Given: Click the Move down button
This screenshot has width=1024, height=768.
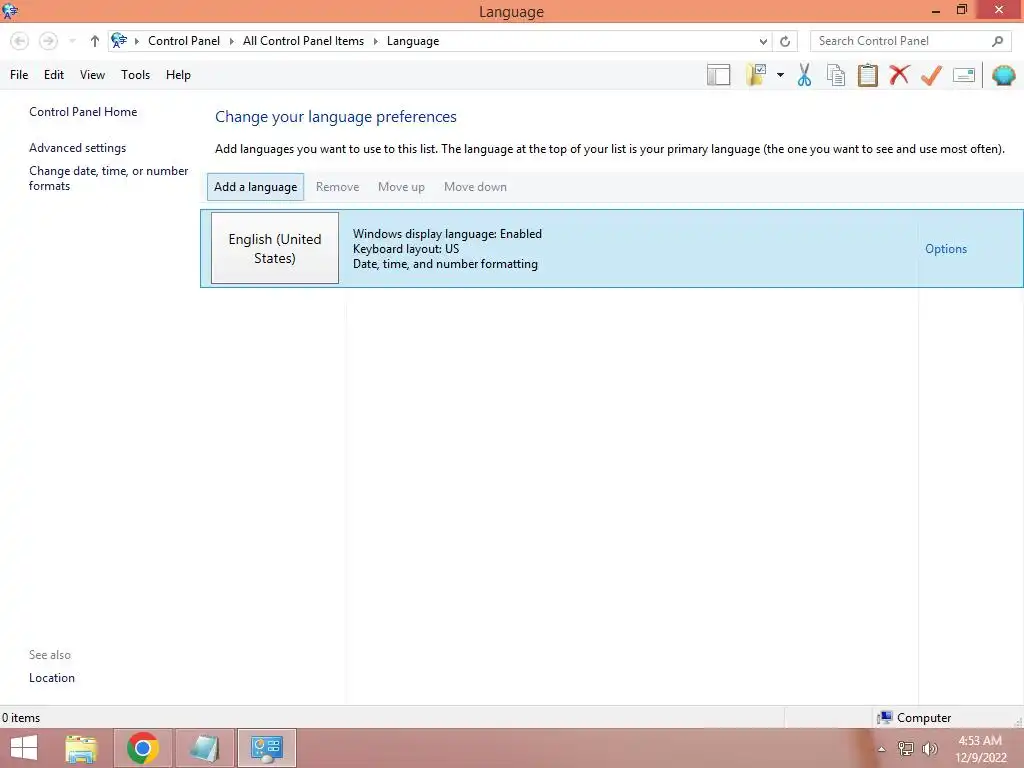Looking at the screenshot, I should (x=475, y=187).
